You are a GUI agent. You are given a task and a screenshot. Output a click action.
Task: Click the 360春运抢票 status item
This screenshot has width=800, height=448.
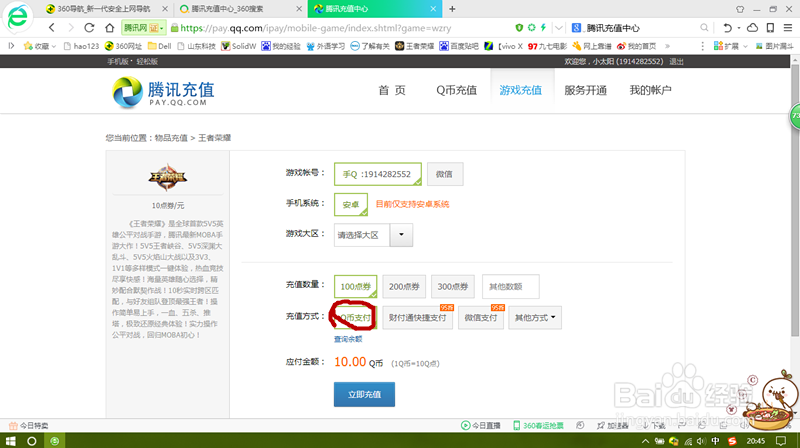tap(538, 426)
